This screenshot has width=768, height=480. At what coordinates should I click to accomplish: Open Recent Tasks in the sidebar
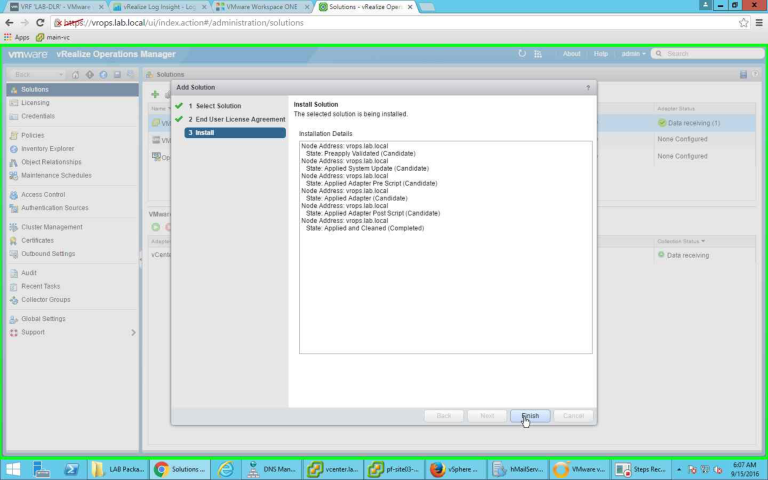[x=40, y=286]
